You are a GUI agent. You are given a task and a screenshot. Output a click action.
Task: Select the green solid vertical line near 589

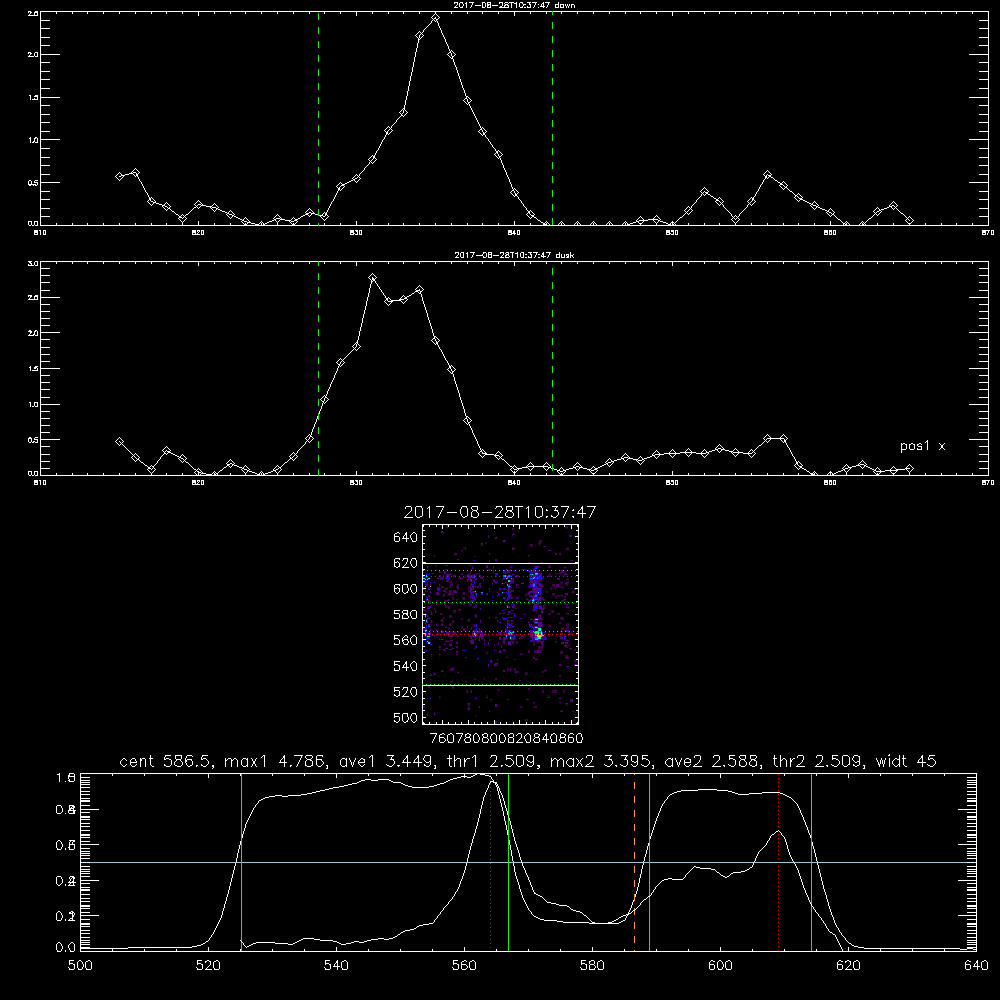[649, 861]
